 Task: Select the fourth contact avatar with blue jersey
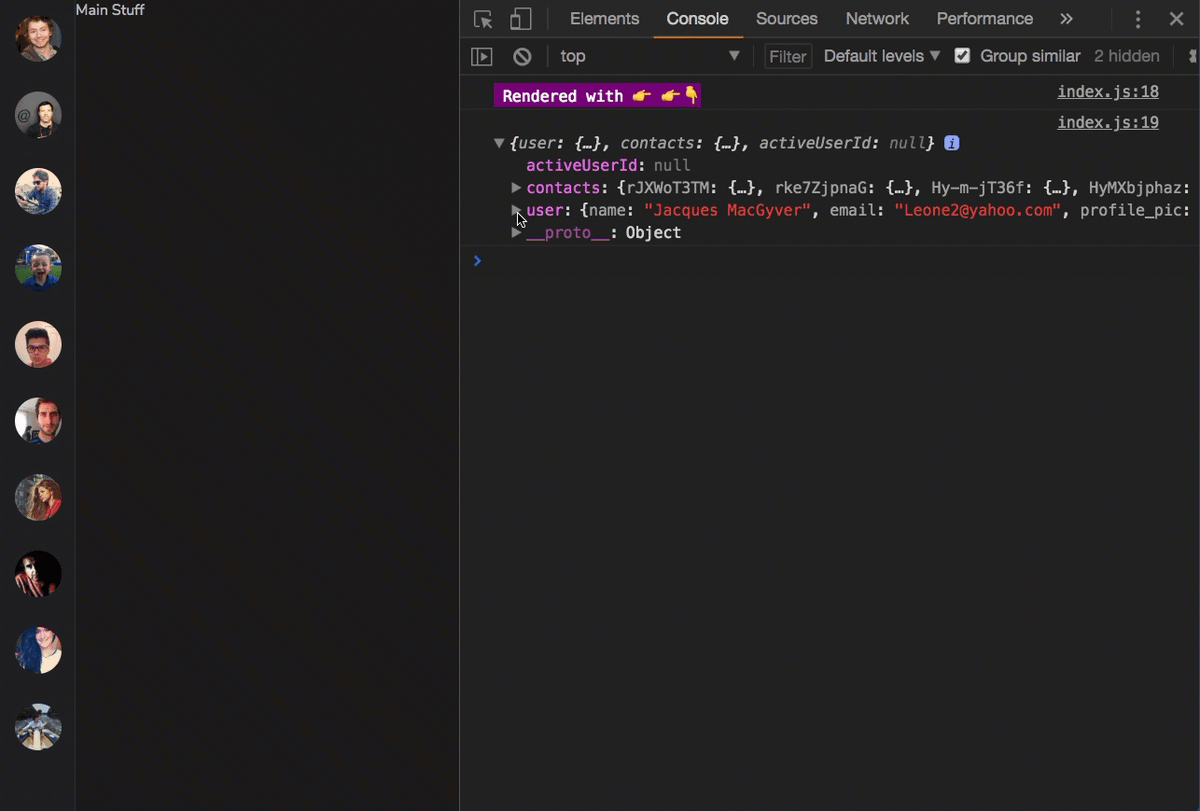pos(38,268)
